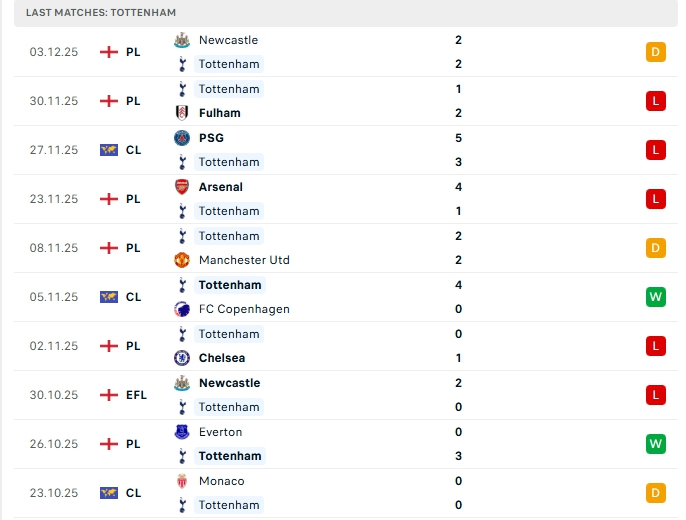Click the Last Matches: Tottenham header
The height and width of the screenshot is (520, 686).
(101, 12)
